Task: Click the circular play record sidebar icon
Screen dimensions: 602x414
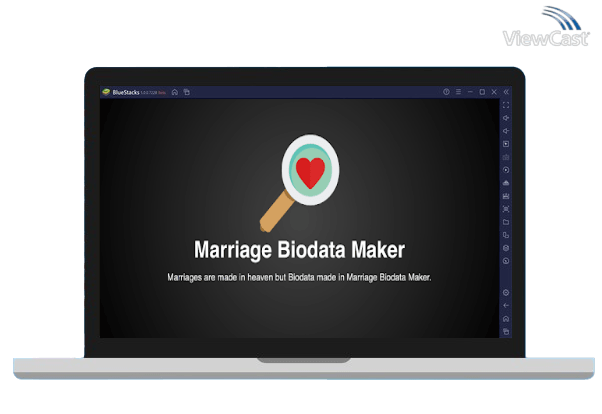Action: point(506,170)
